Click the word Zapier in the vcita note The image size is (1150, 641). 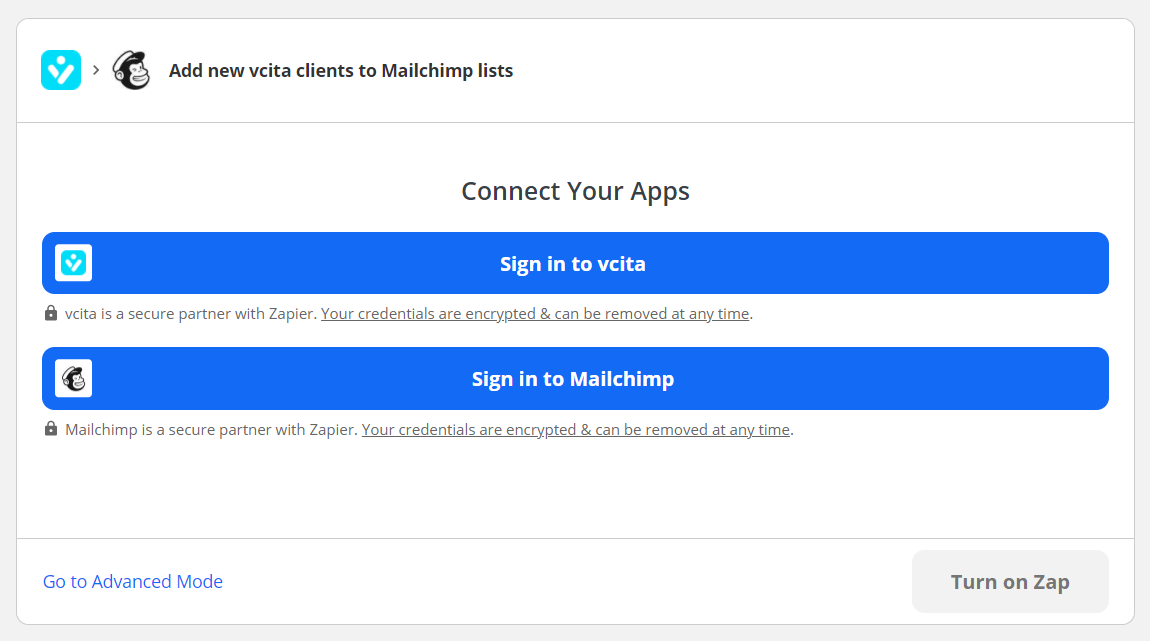pos(292,314)
